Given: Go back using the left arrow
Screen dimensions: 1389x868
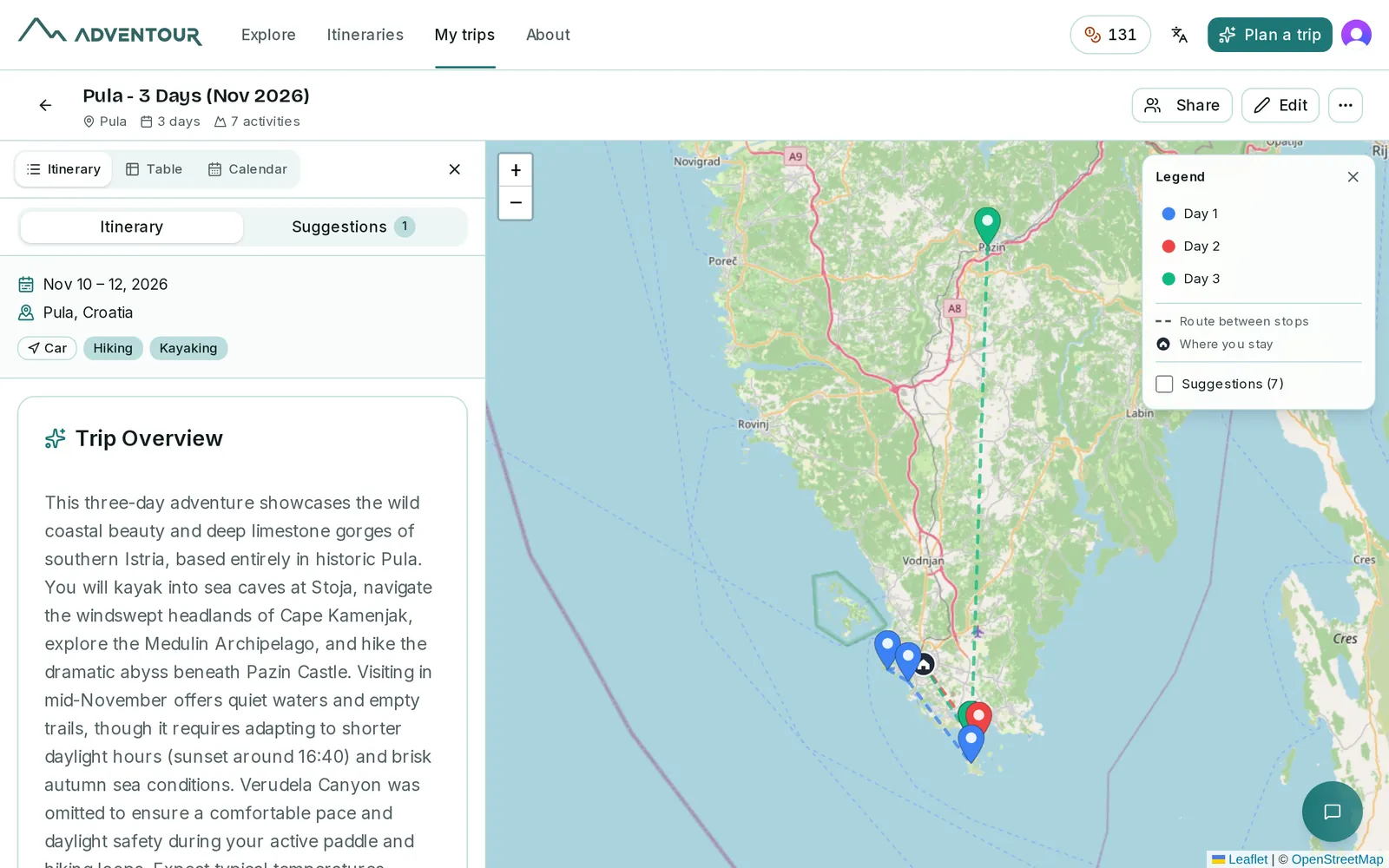Looking at the screenshot, I should click(45, 105).
